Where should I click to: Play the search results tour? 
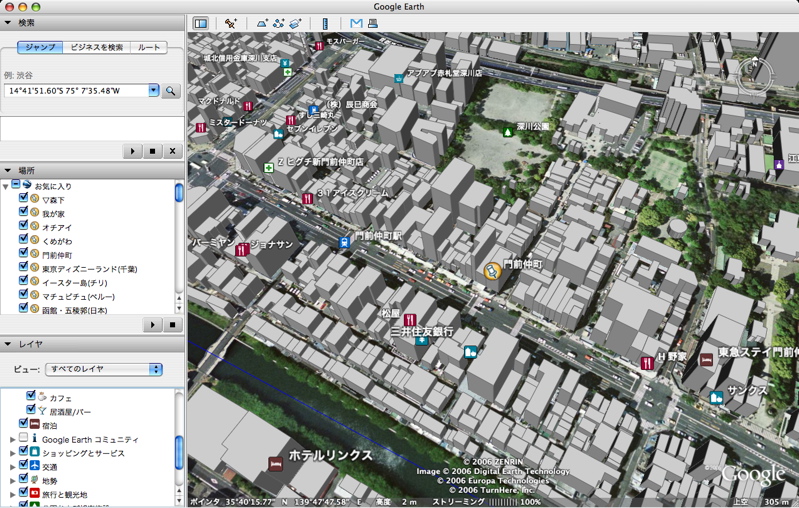(132, 151)
